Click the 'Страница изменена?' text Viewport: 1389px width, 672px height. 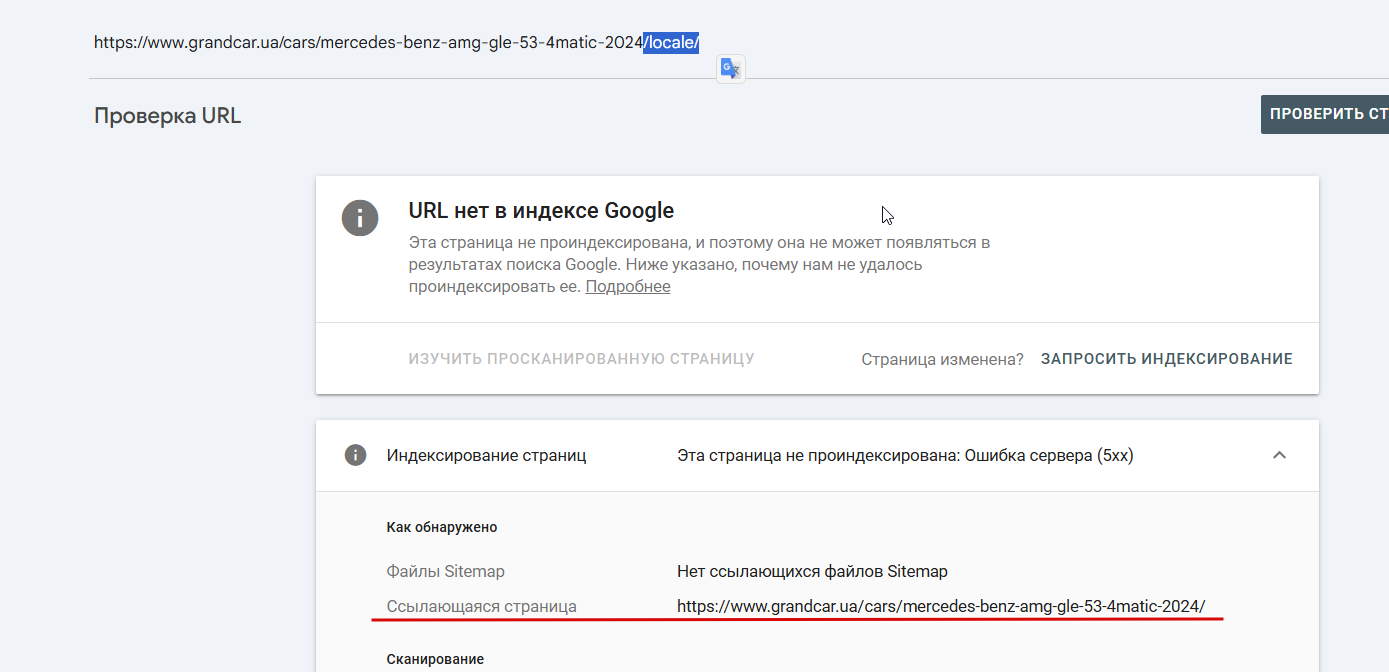[942, 359]
